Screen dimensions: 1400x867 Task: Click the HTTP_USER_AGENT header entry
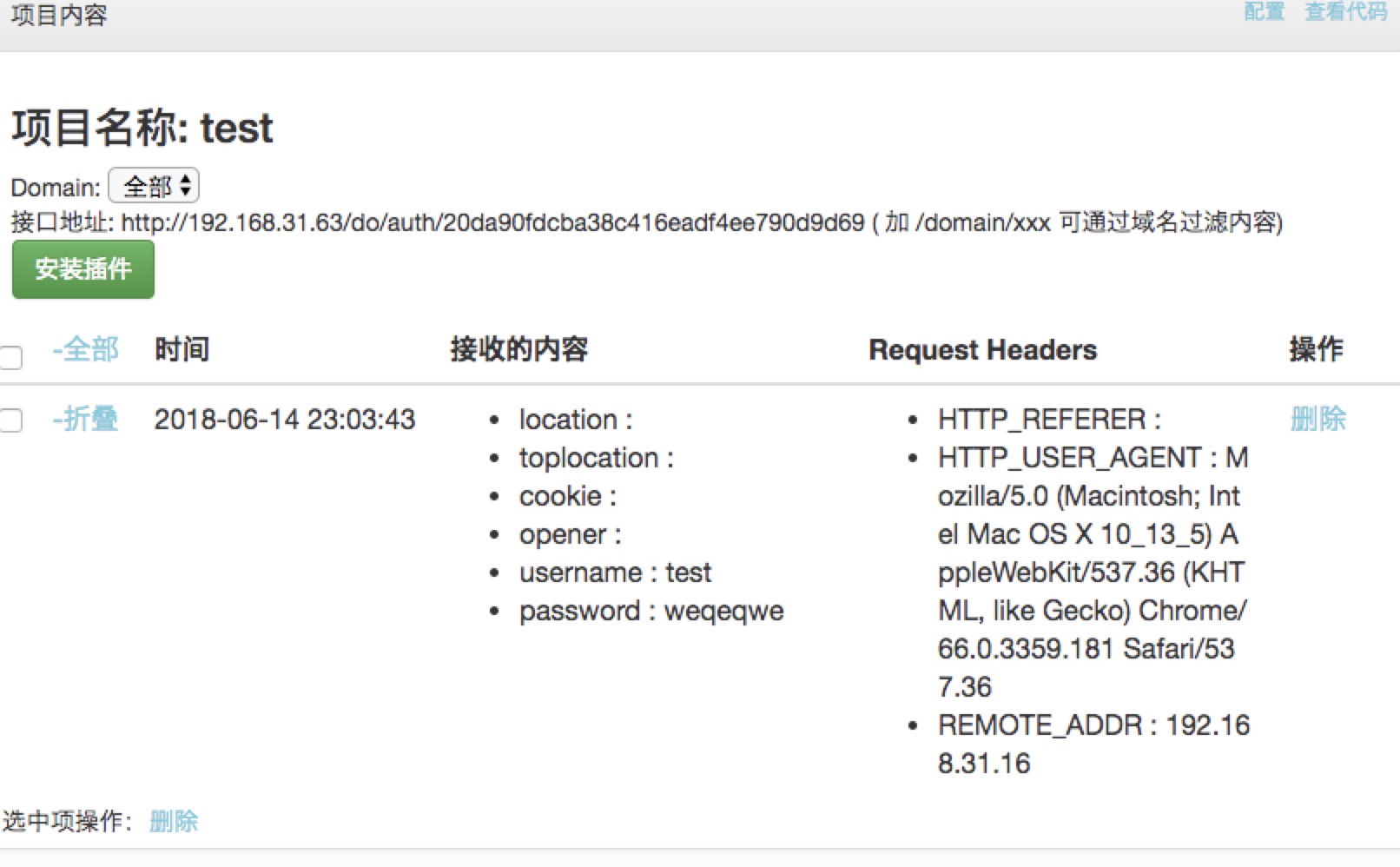tap(1093, 572)
